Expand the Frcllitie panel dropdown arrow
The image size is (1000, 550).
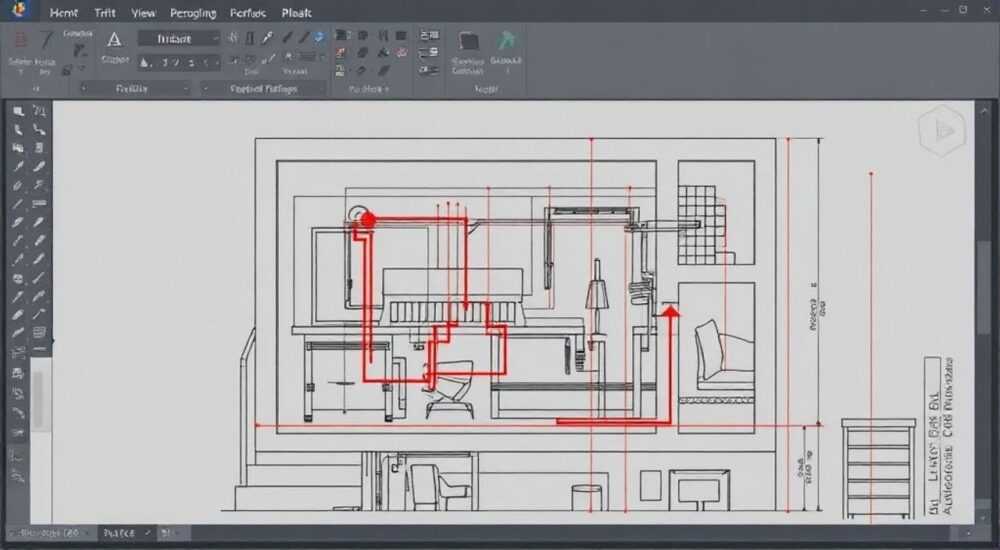(x=186, y=89)
